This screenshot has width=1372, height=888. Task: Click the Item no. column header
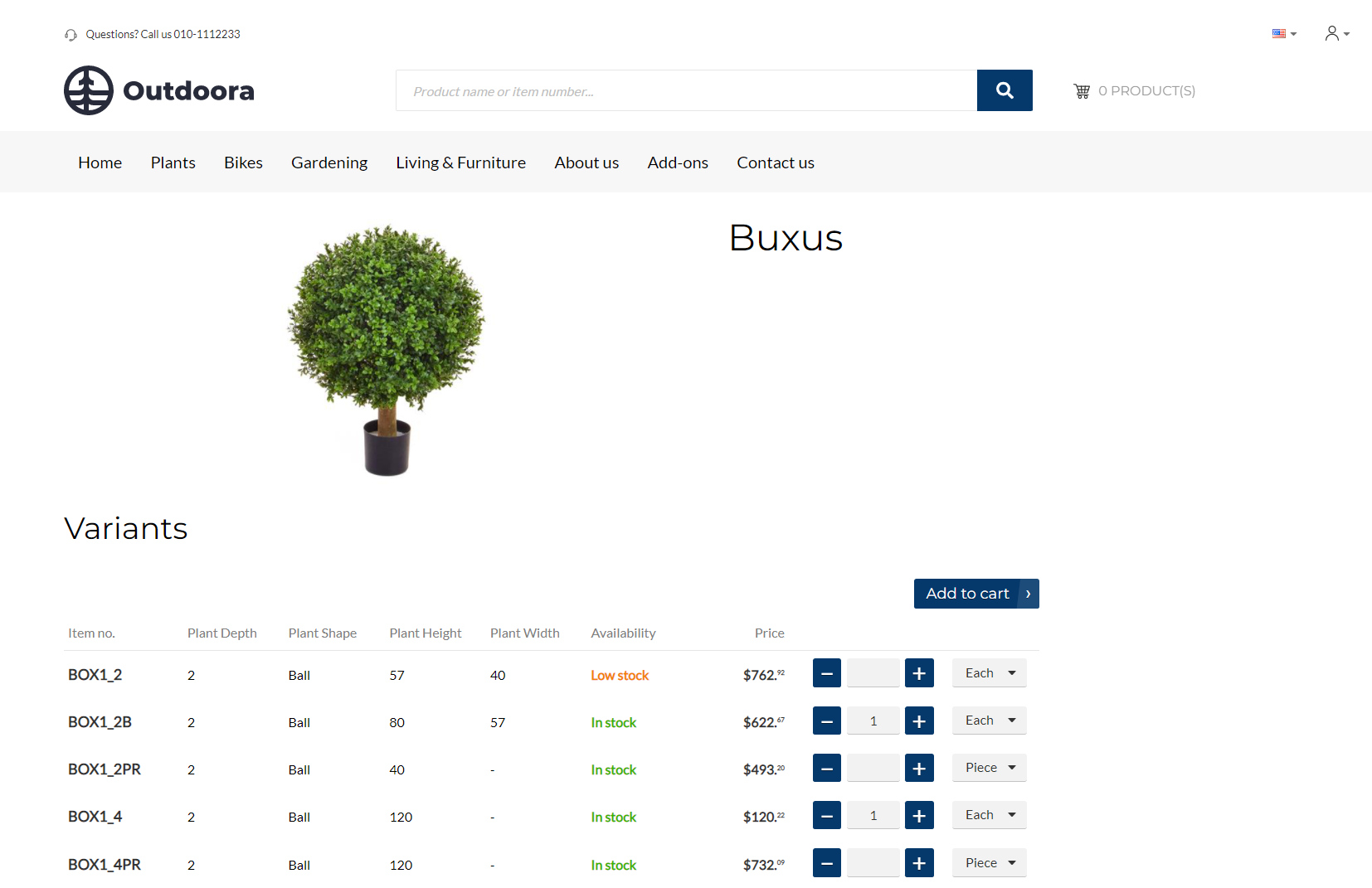coord(91,633)
